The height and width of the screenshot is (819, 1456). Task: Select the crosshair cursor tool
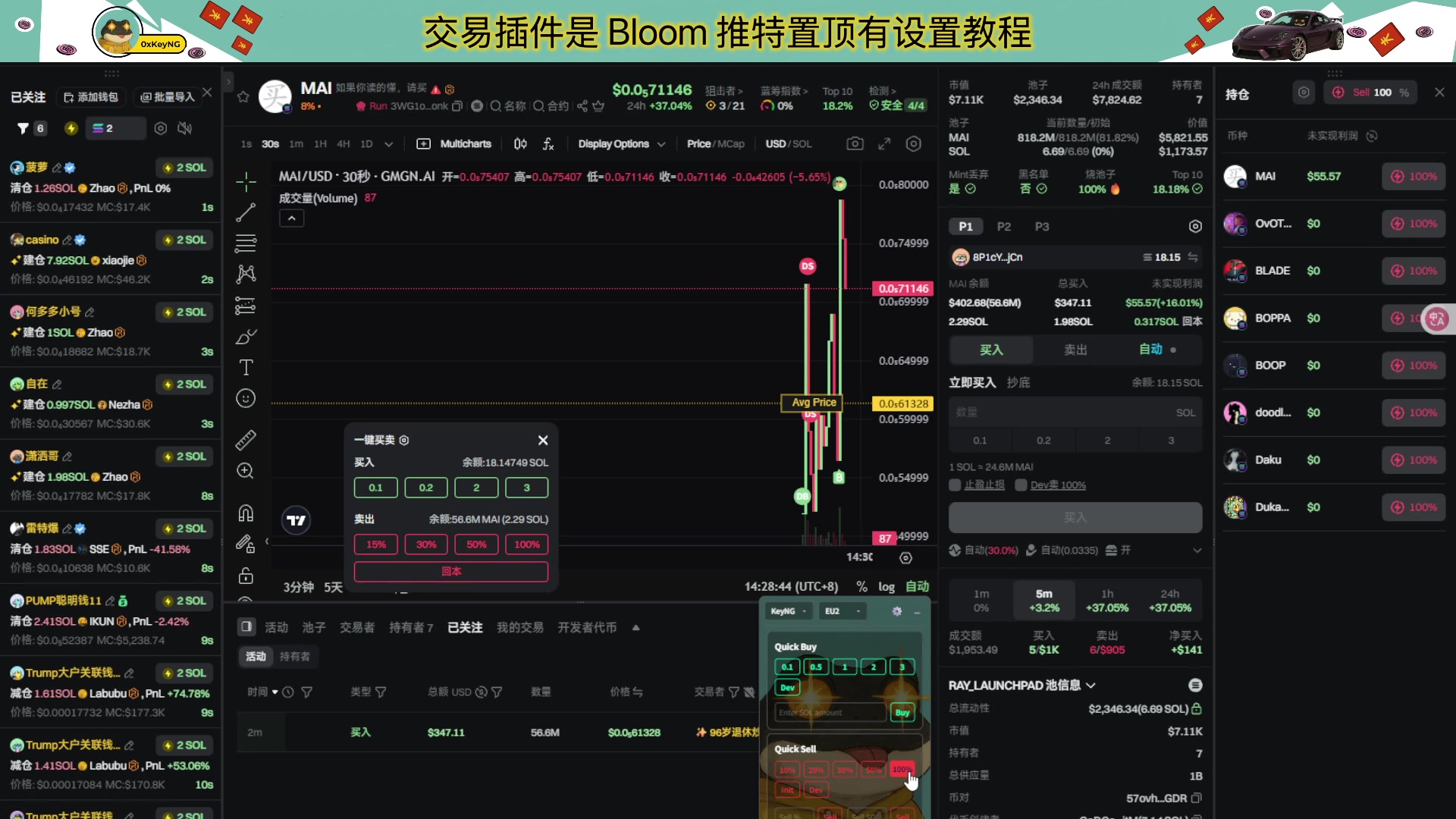pyautogui.click(x=246, y=182)
